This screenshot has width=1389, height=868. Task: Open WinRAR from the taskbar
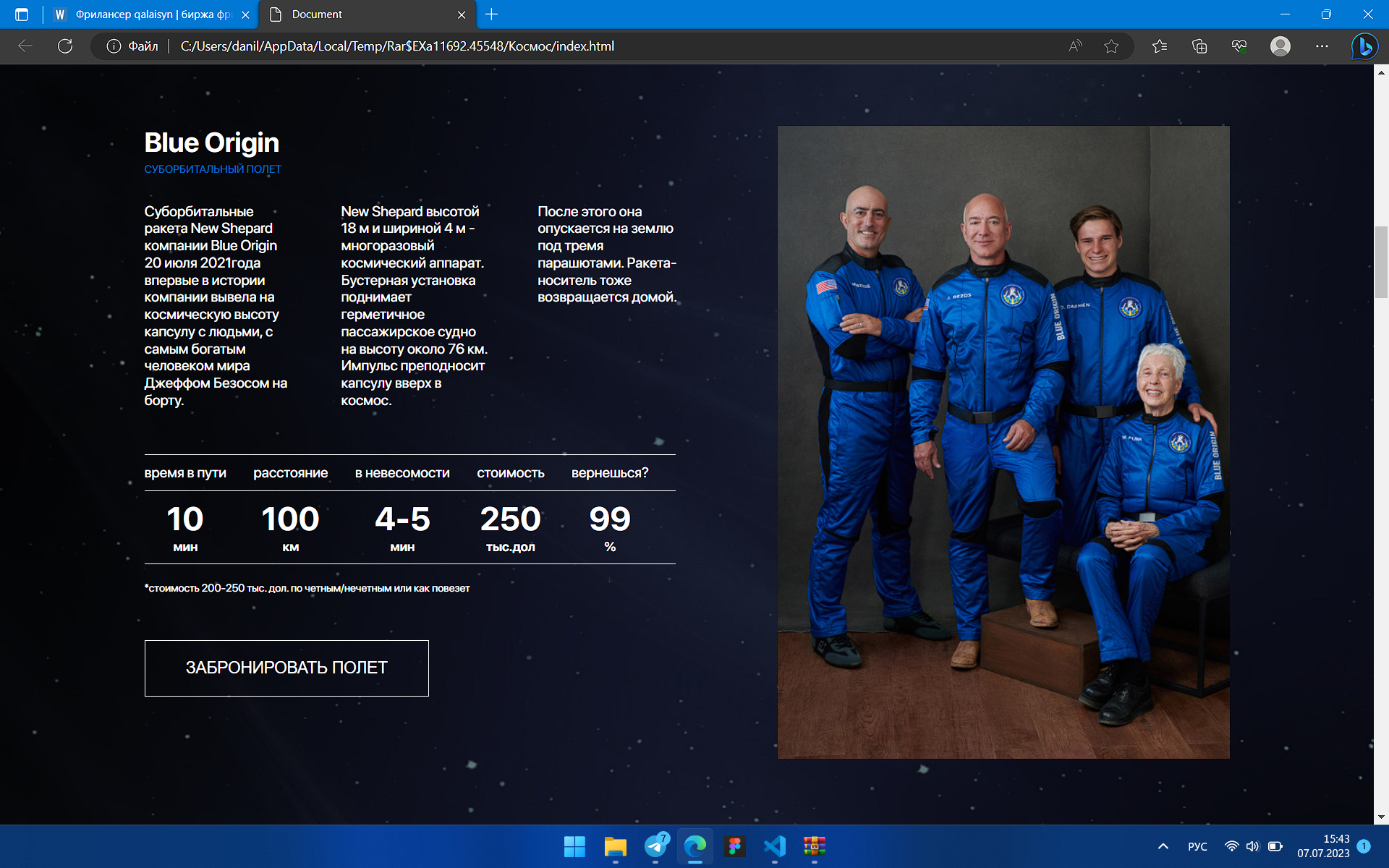pos(815,846)
